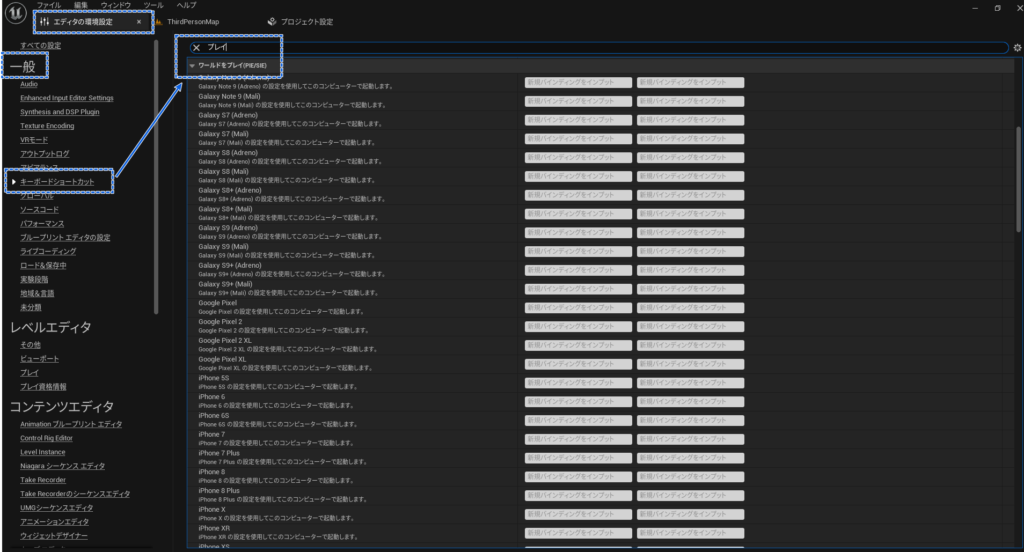Screen dimensions: 1024x552
Task: Click the category sidebar scrollbar
Action: (x=156, y=176)
